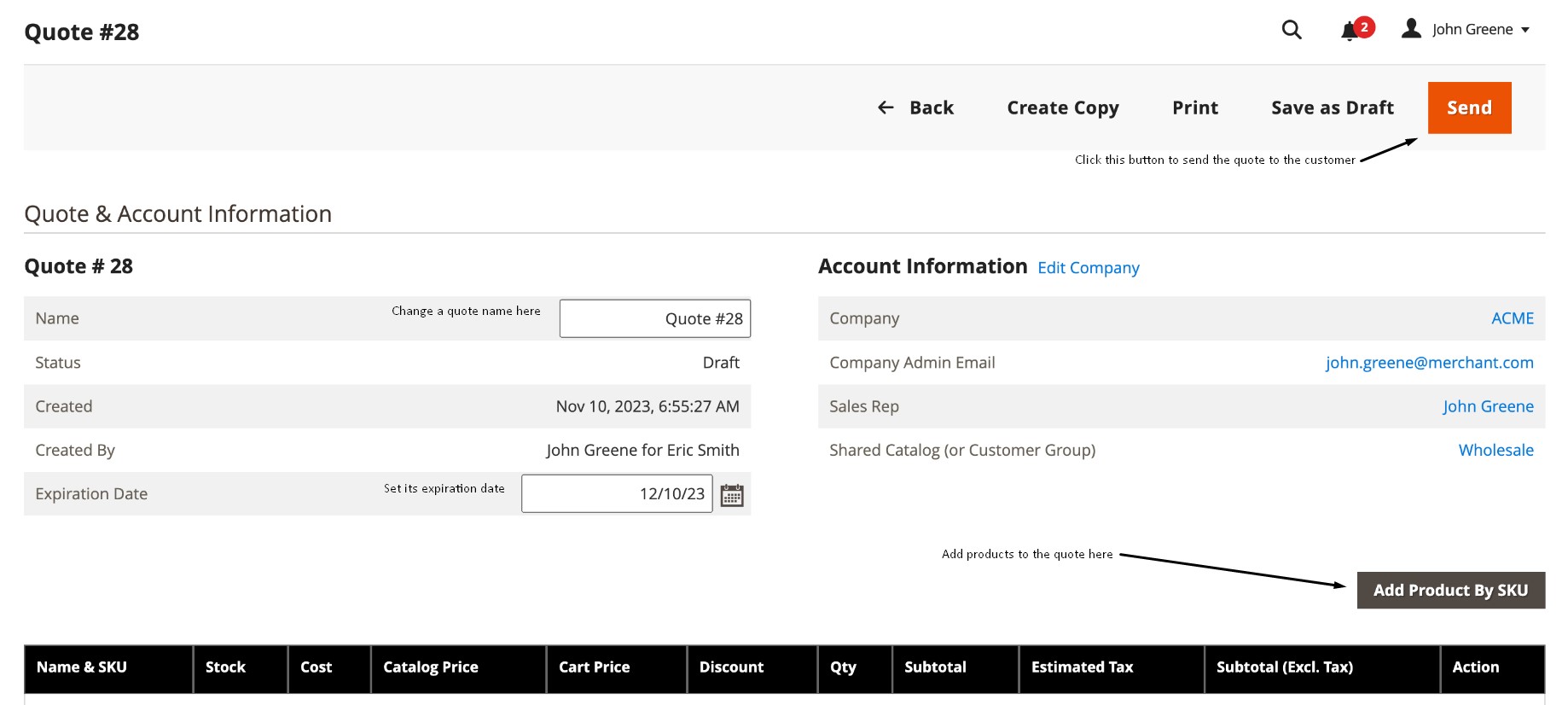Click the 'Company Admin Email' label
1568x705 pixels.
912,363
